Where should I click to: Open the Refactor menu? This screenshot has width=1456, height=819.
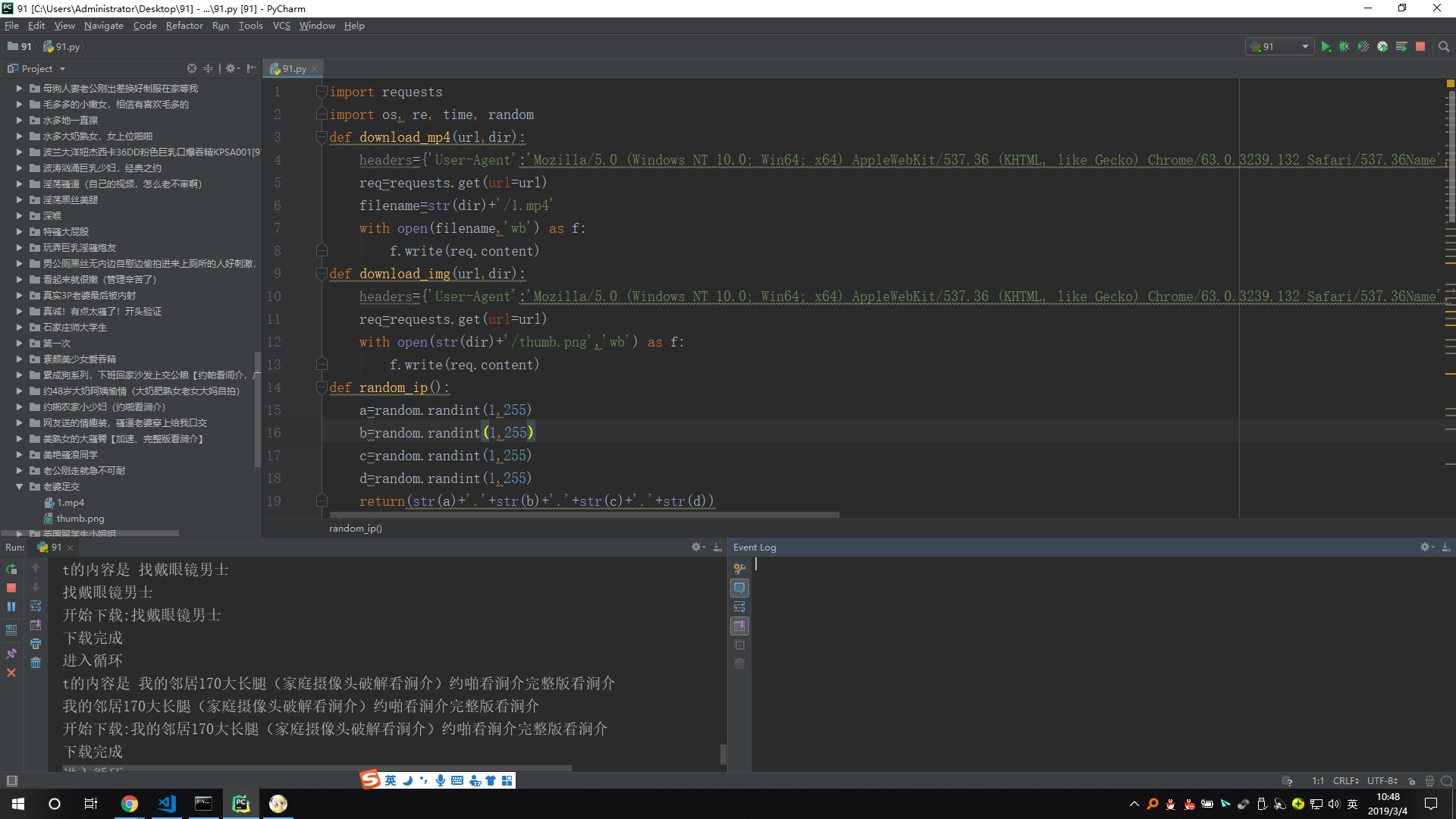click(184, 26)
